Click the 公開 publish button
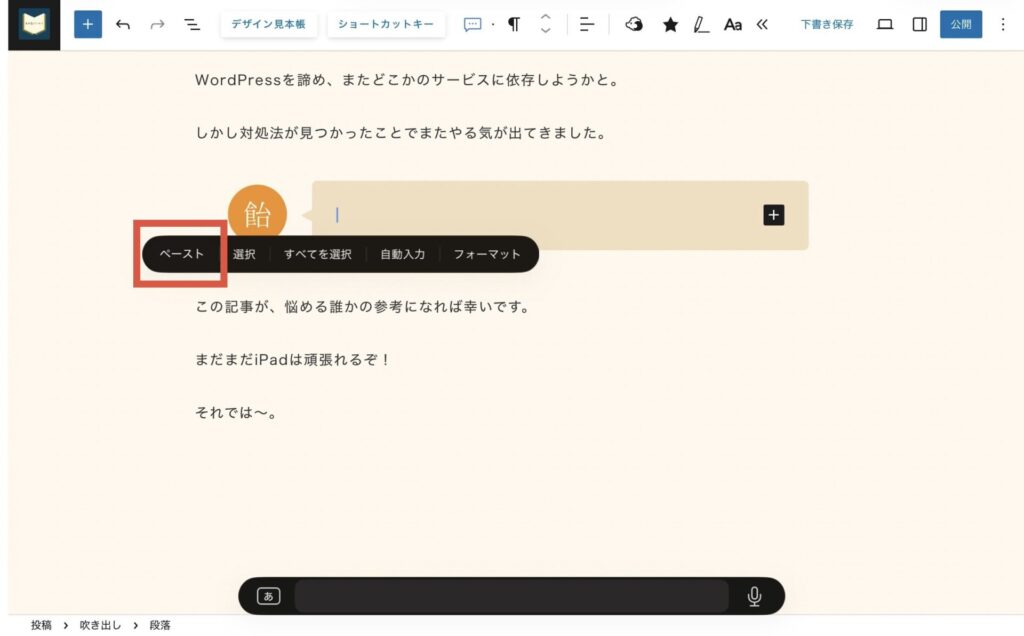Screen dimensions: 1024x636 (x=961, y=24)
